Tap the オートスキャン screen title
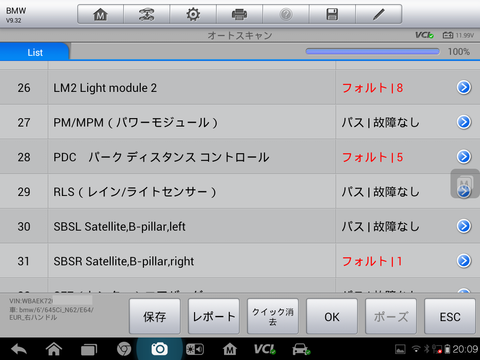The height and width of the screenshot is (360, 480). 240,35
